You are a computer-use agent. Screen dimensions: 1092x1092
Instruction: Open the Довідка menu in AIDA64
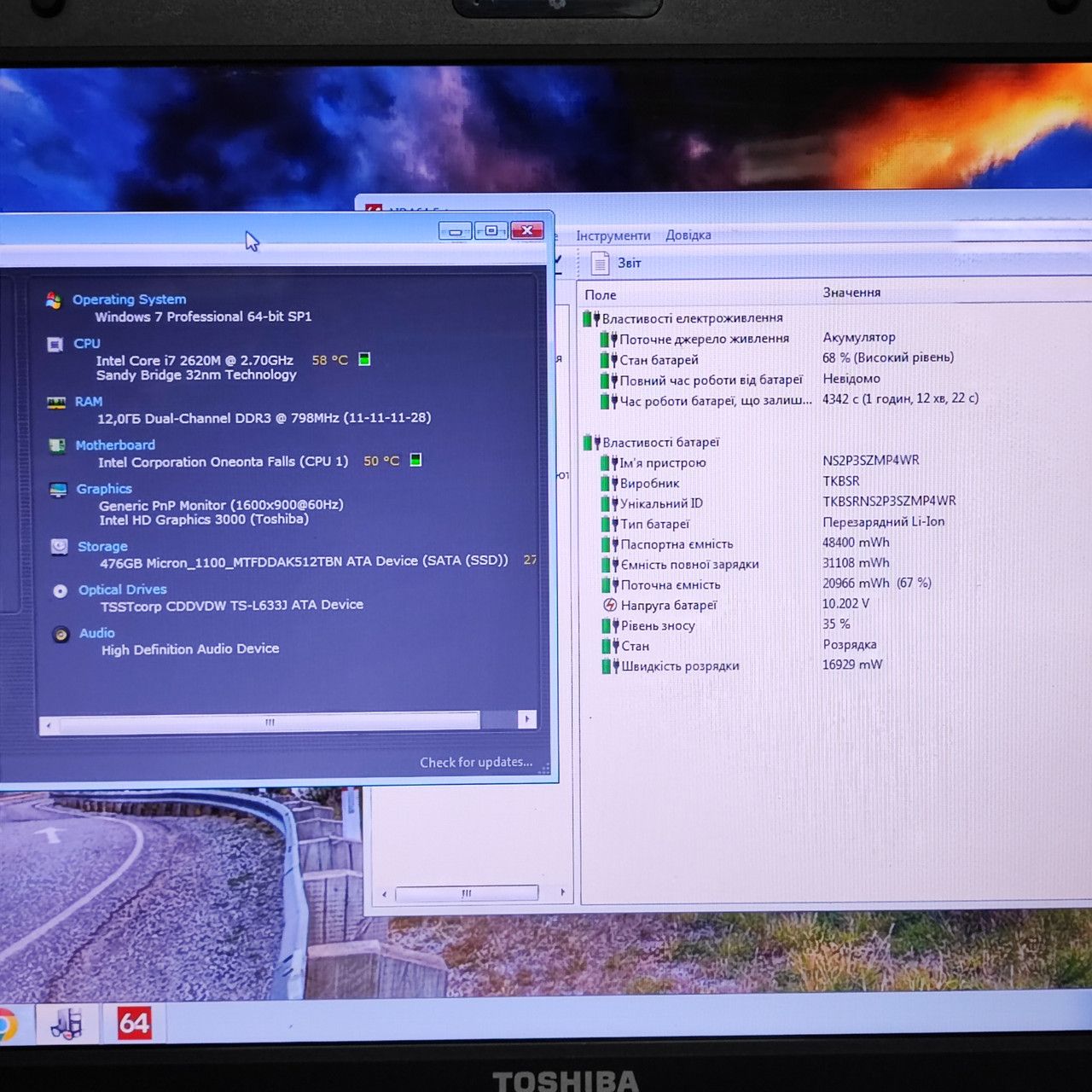(688, 235)
